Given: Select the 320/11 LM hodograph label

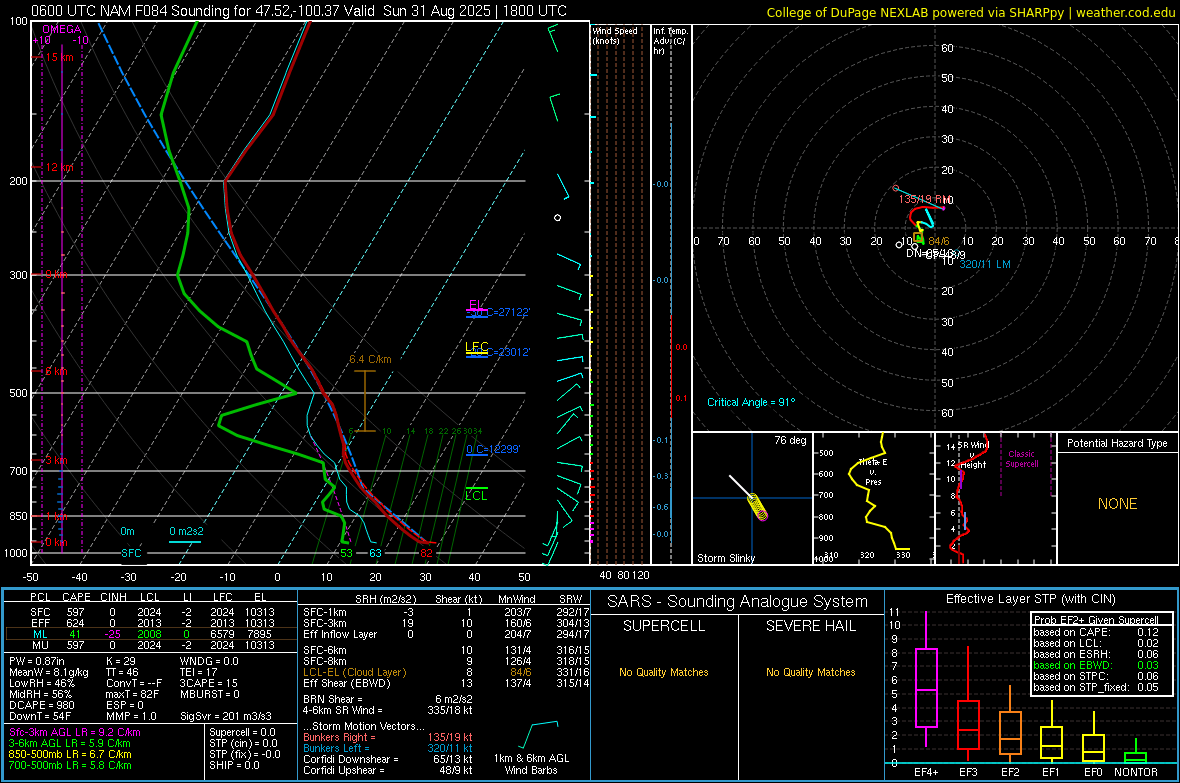Looking at the screenshot, I should (x=984, y=264).
